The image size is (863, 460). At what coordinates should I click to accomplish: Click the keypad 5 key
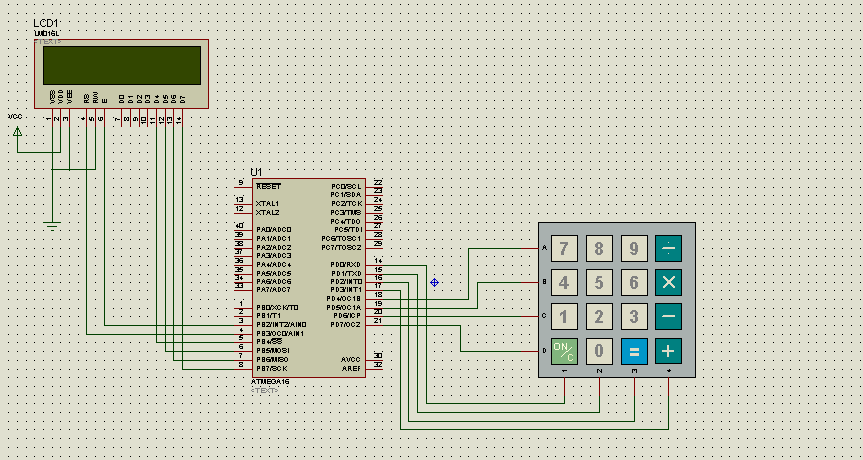coord(599,283)
